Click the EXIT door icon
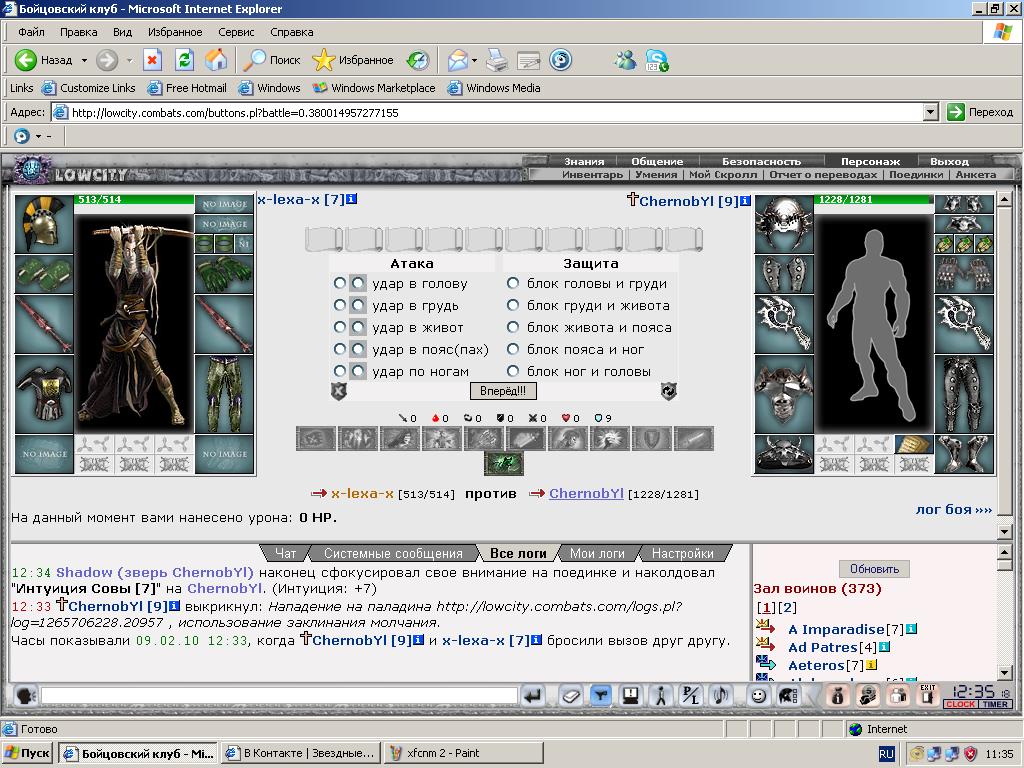The height and width of the screenshot is (768, 1024). click(927, 695)
